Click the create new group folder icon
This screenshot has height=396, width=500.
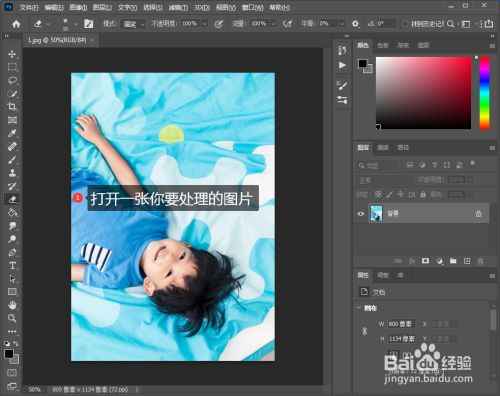click(453, 261)
